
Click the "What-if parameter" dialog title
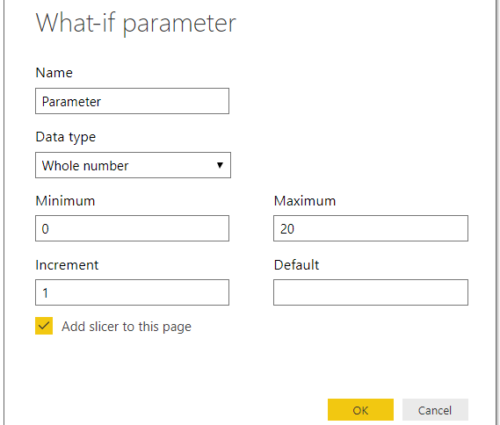point(136,24)
